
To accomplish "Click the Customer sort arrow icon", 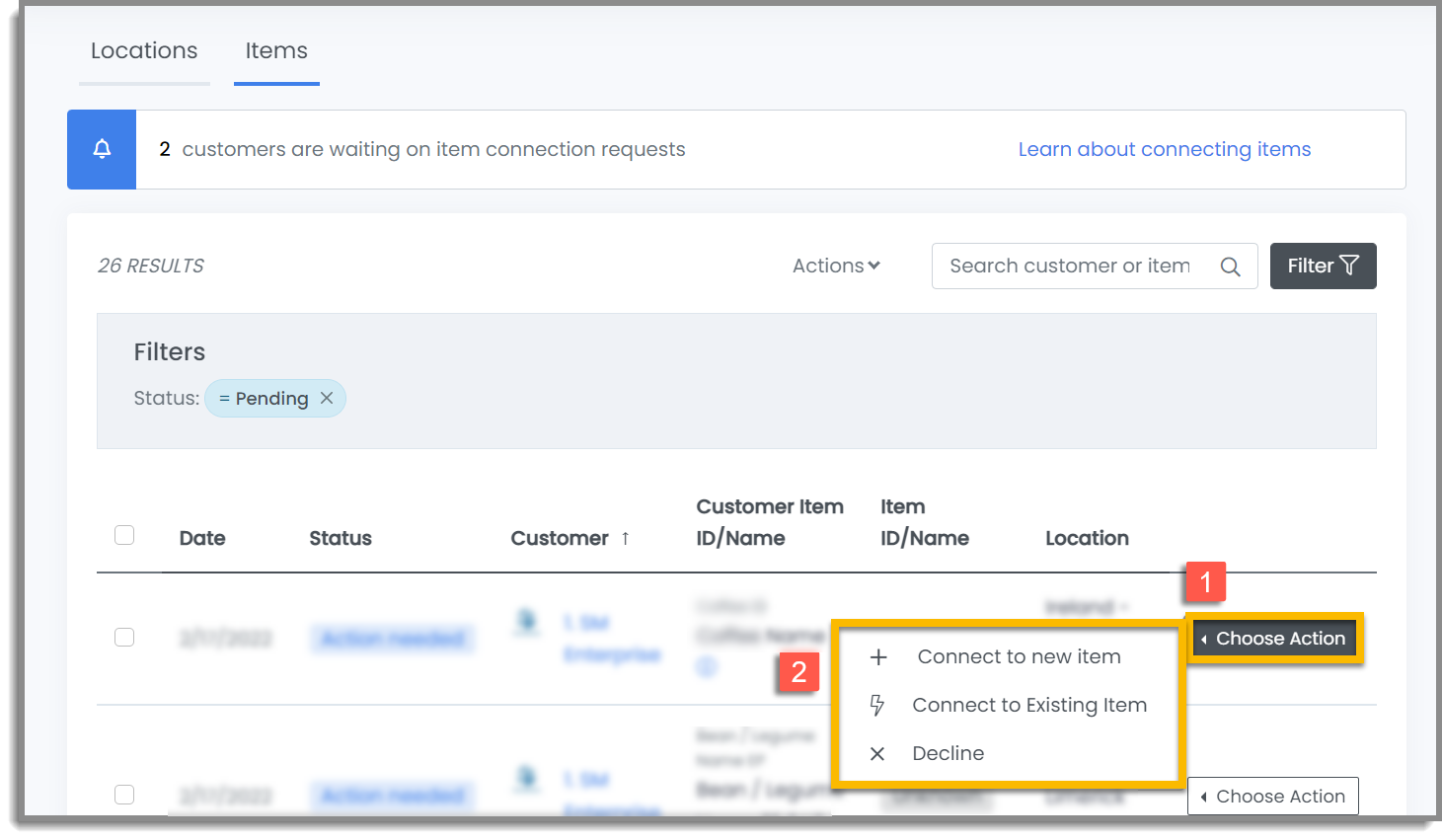I will click(625, 538).
